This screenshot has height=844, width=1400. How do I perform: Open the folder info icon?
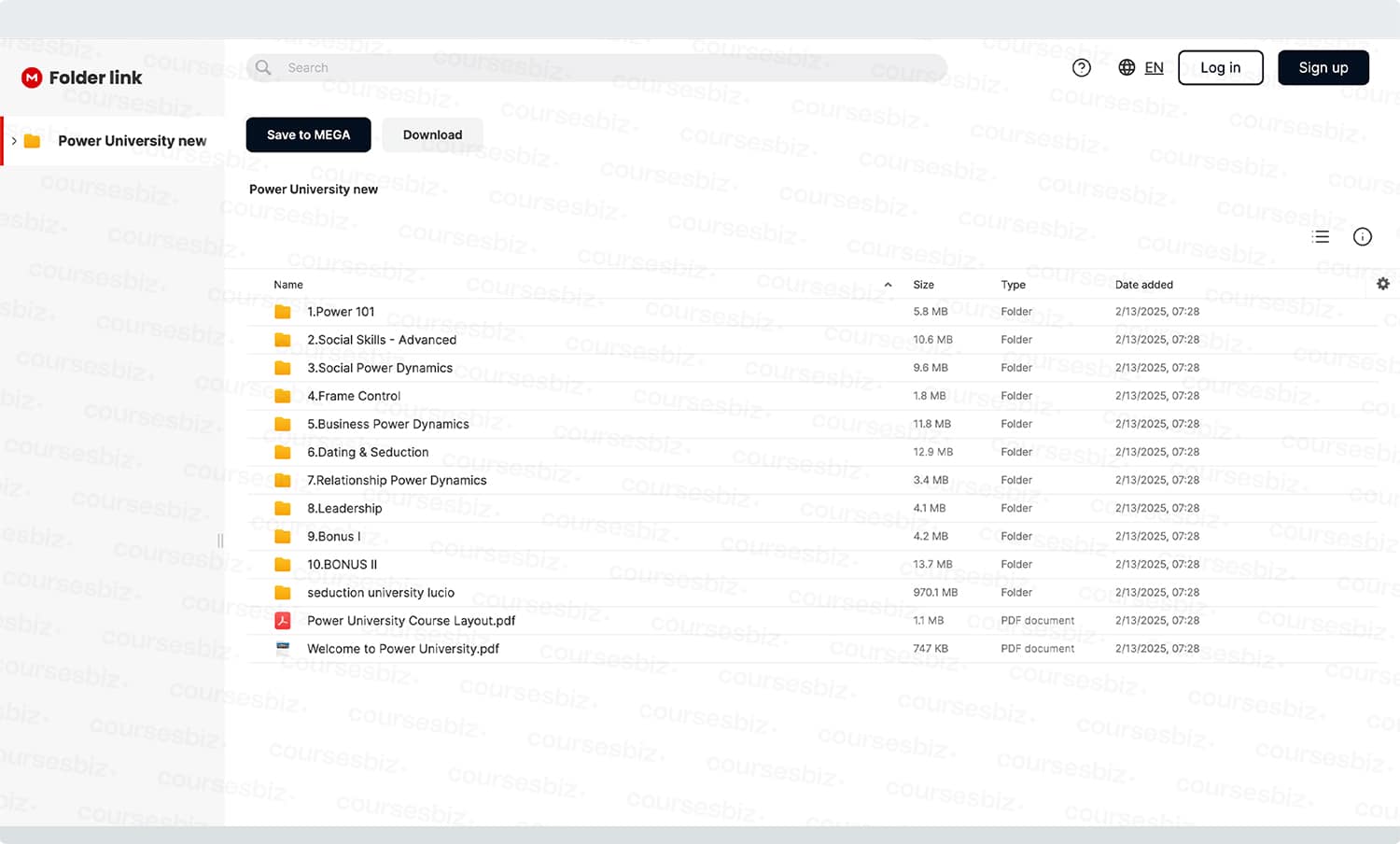pyautogui.click(x=1363, y=237)
